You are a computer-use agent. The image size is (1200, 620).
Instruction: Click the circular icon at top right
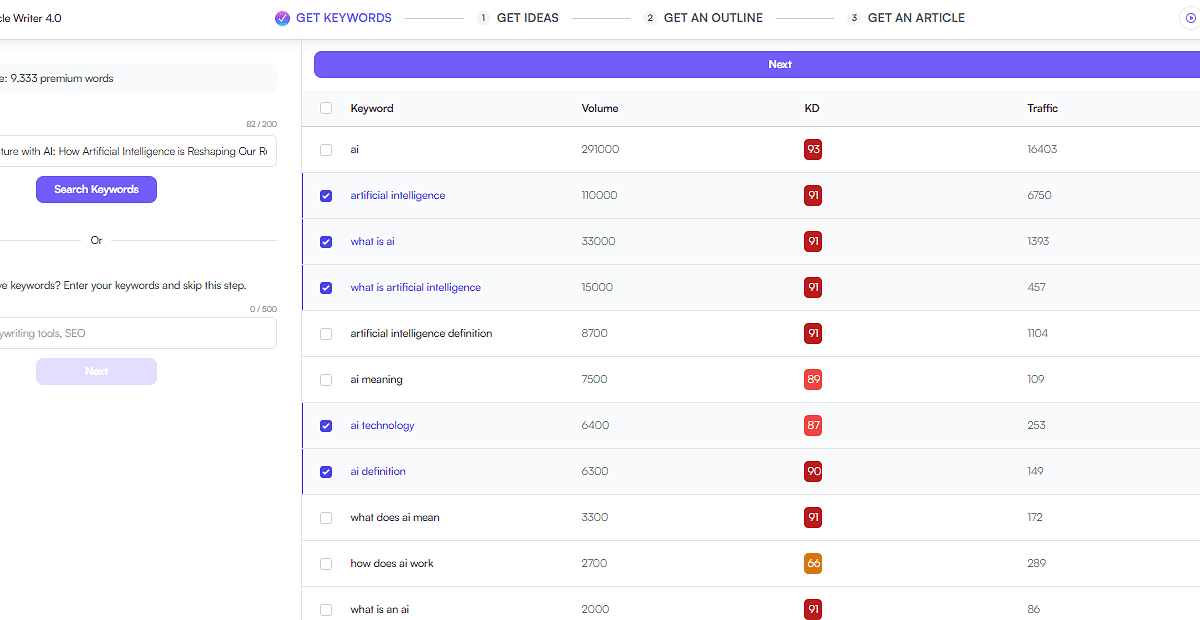pos(1190,18)
